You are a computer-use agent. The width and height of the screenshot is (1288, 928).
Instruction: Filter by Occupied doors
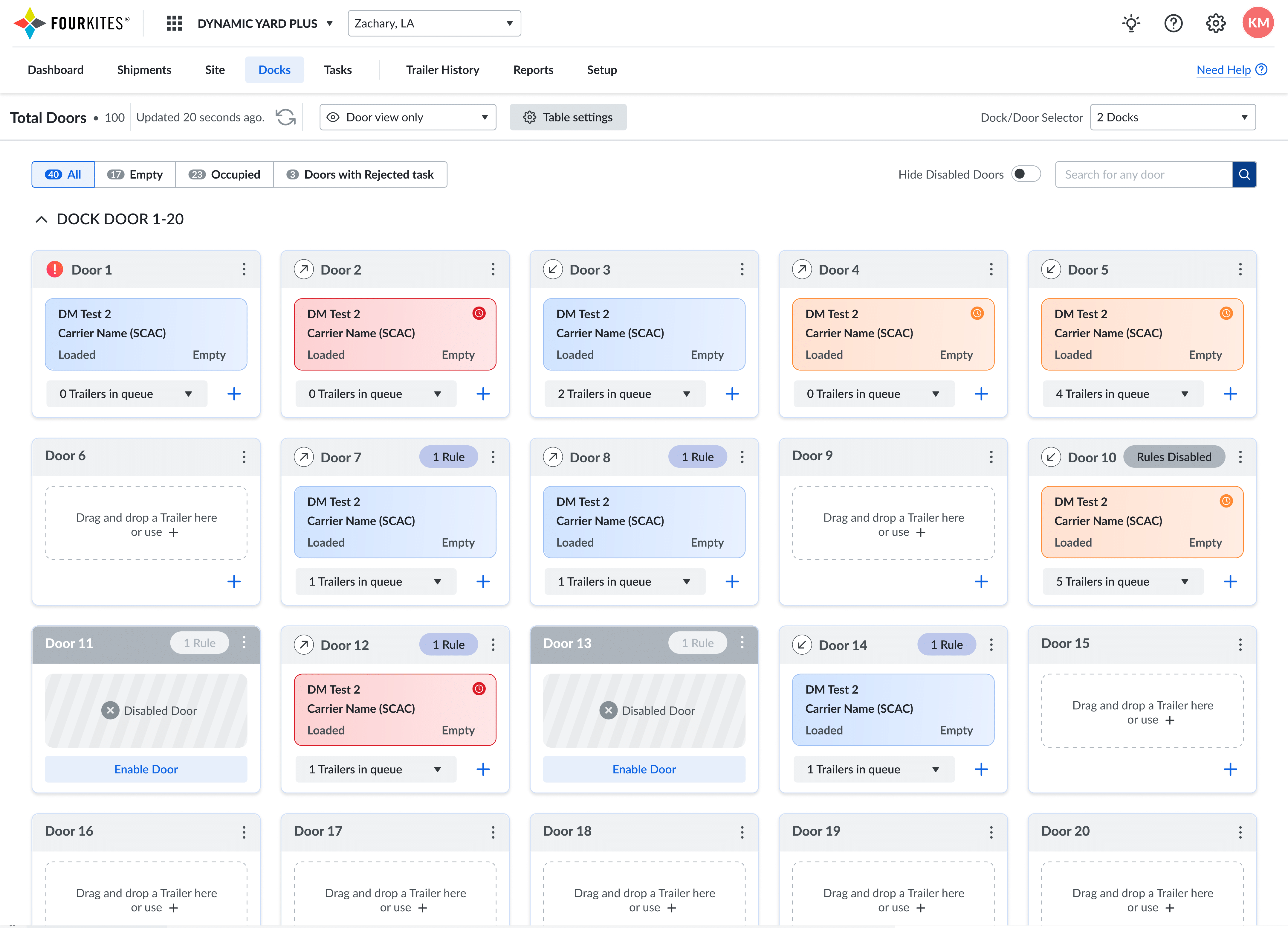coord(225,174)
